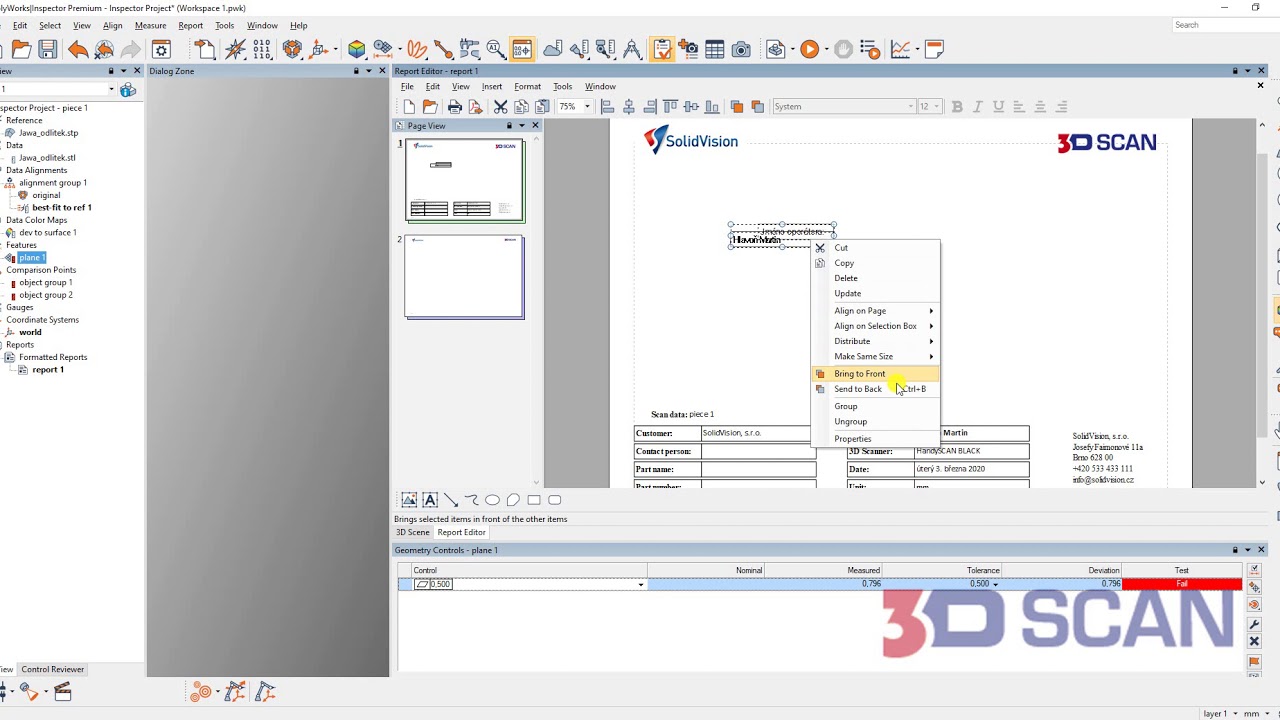Pick the Ellipse drawing tool
The height and width of the screenshot is (720, 1280).
pyautogui.click(x=492, y=500)
